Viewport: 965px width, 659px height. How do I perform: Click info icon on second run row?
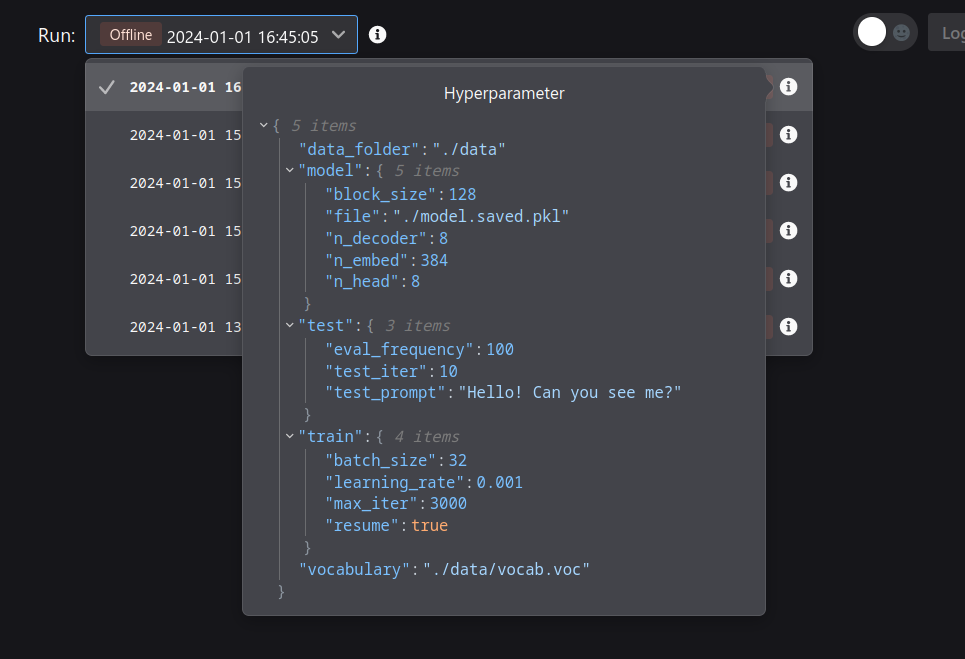(x=788, y=135)
